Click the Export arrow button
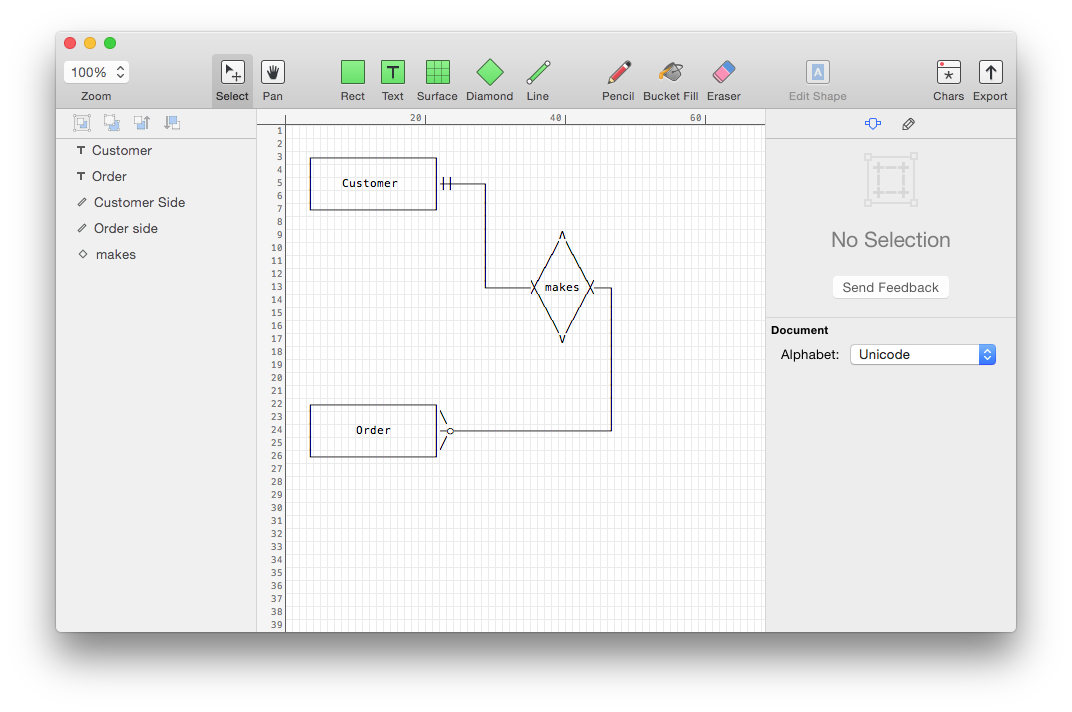 click(x=990, y=73)
